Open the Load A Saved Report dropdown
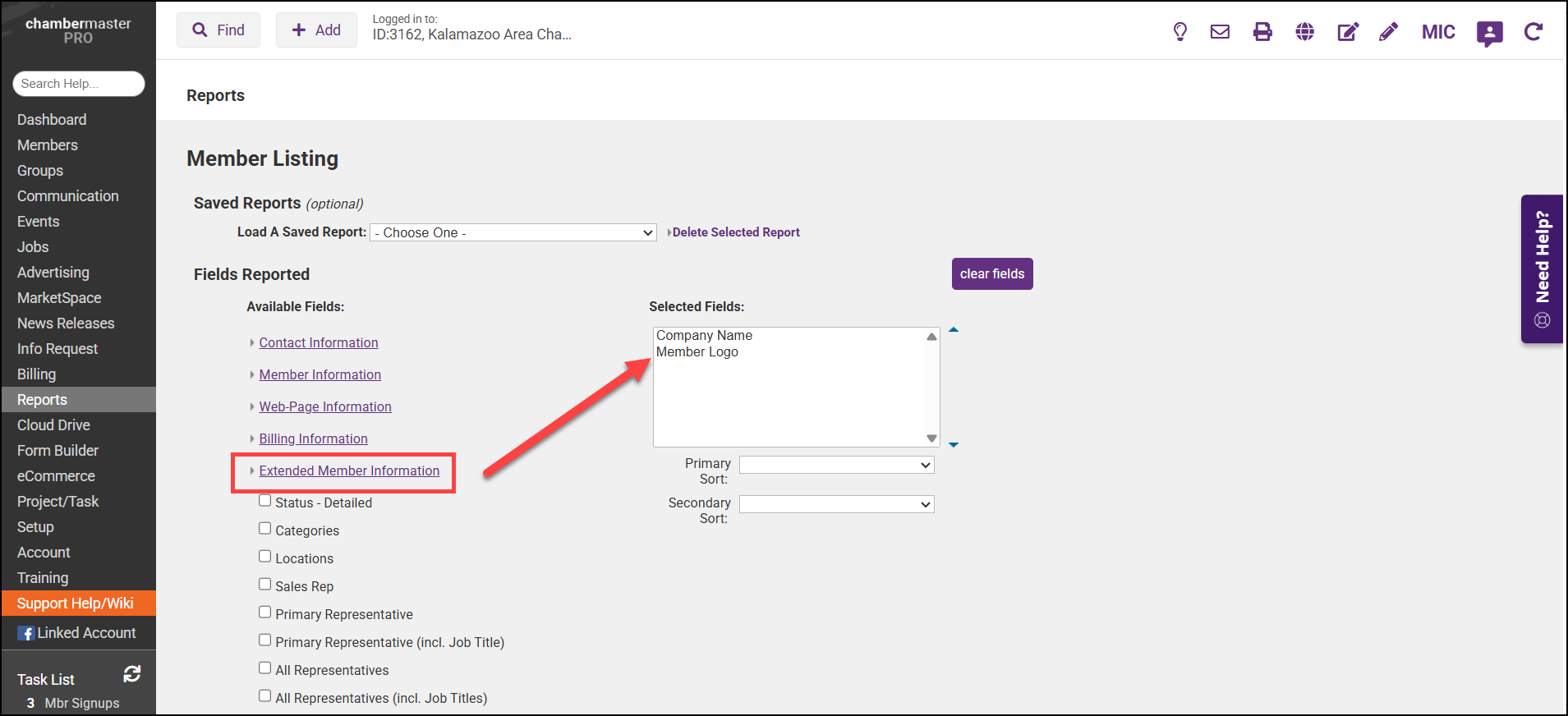This screenshot has width=1568, height=716. 513,233
